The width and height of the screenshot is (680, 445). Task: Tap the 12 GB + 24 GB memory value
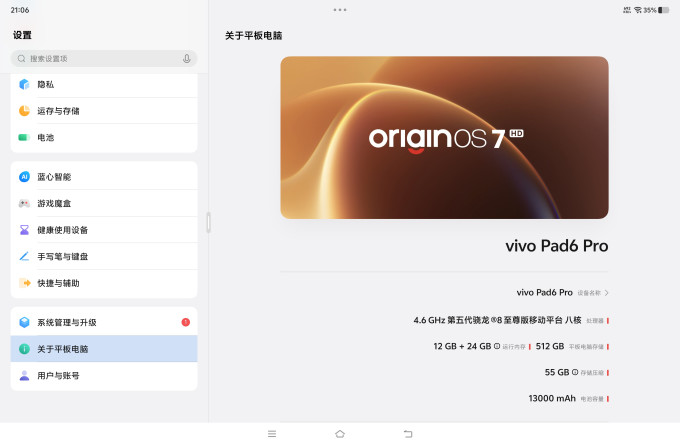coord(462,346)
